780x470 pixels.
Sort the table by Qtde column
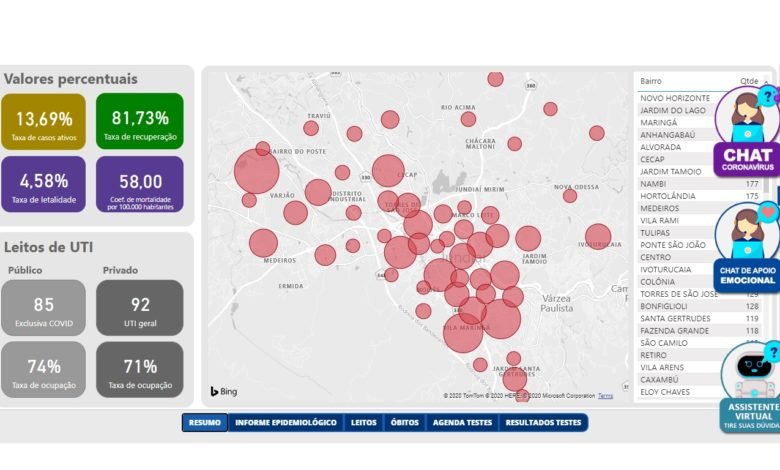point(748,81)
